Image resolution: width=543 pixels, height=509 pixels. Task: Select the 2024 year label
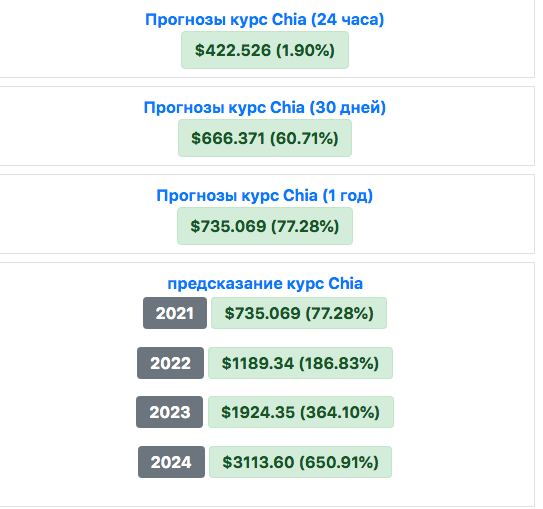point(171,462)
